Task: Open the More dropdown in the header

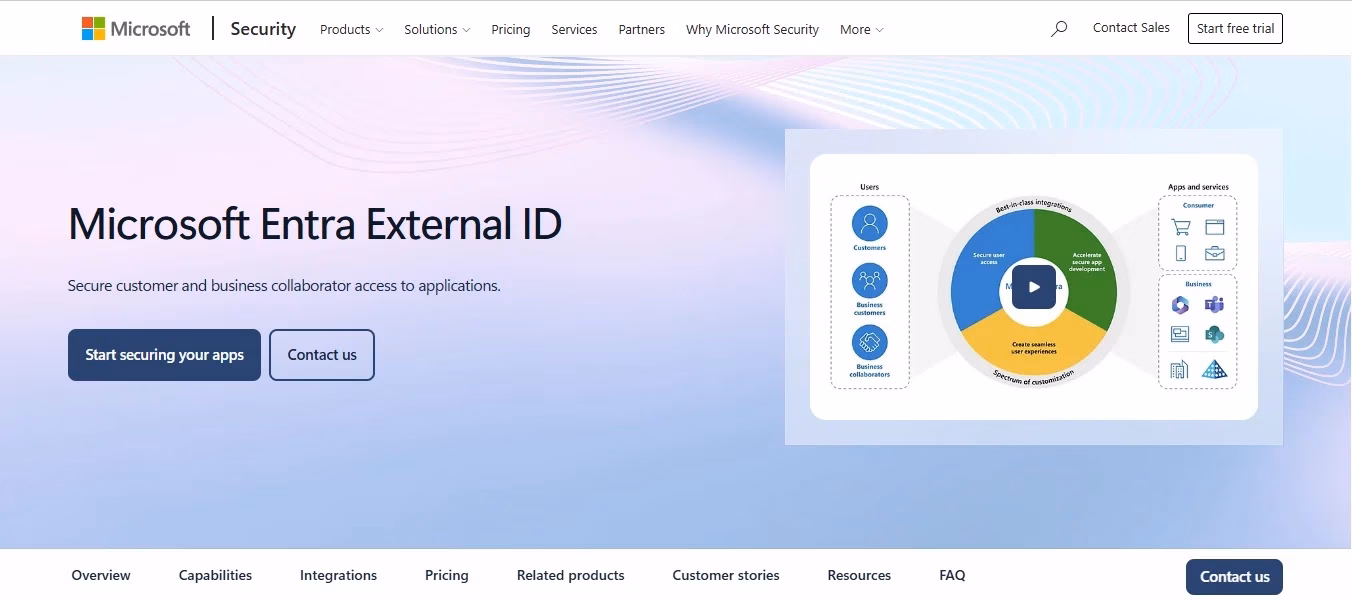Action: tap(861, 30)
